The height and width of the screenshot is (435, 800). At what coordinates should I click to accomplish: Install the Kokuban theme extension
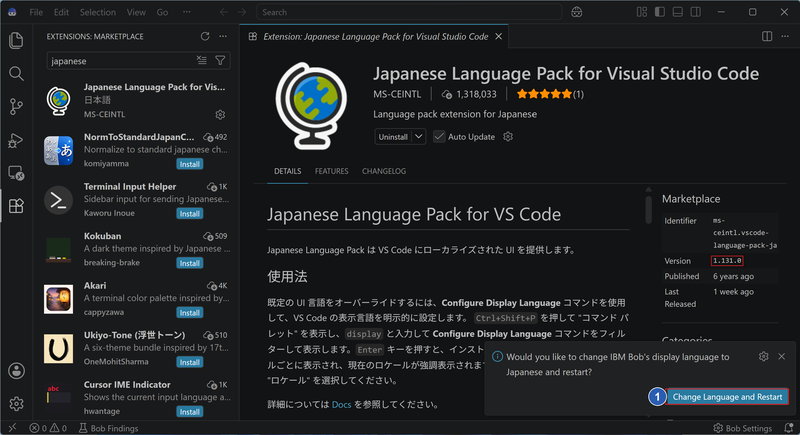pyautogui.click(x=190, y=263)
